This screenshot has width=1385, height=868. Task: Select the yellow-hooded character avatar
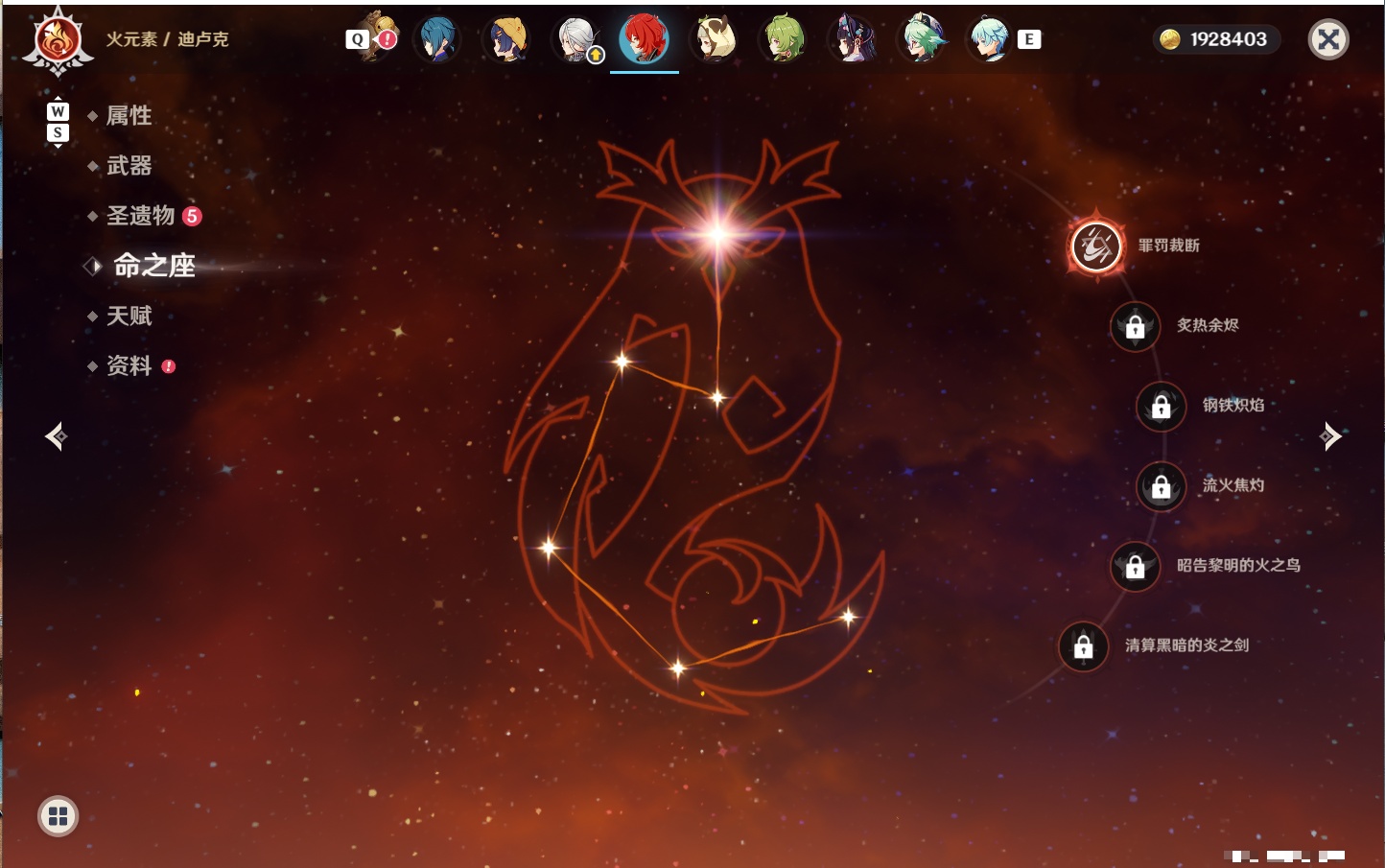pyautogui.click(x=508, y=39)
